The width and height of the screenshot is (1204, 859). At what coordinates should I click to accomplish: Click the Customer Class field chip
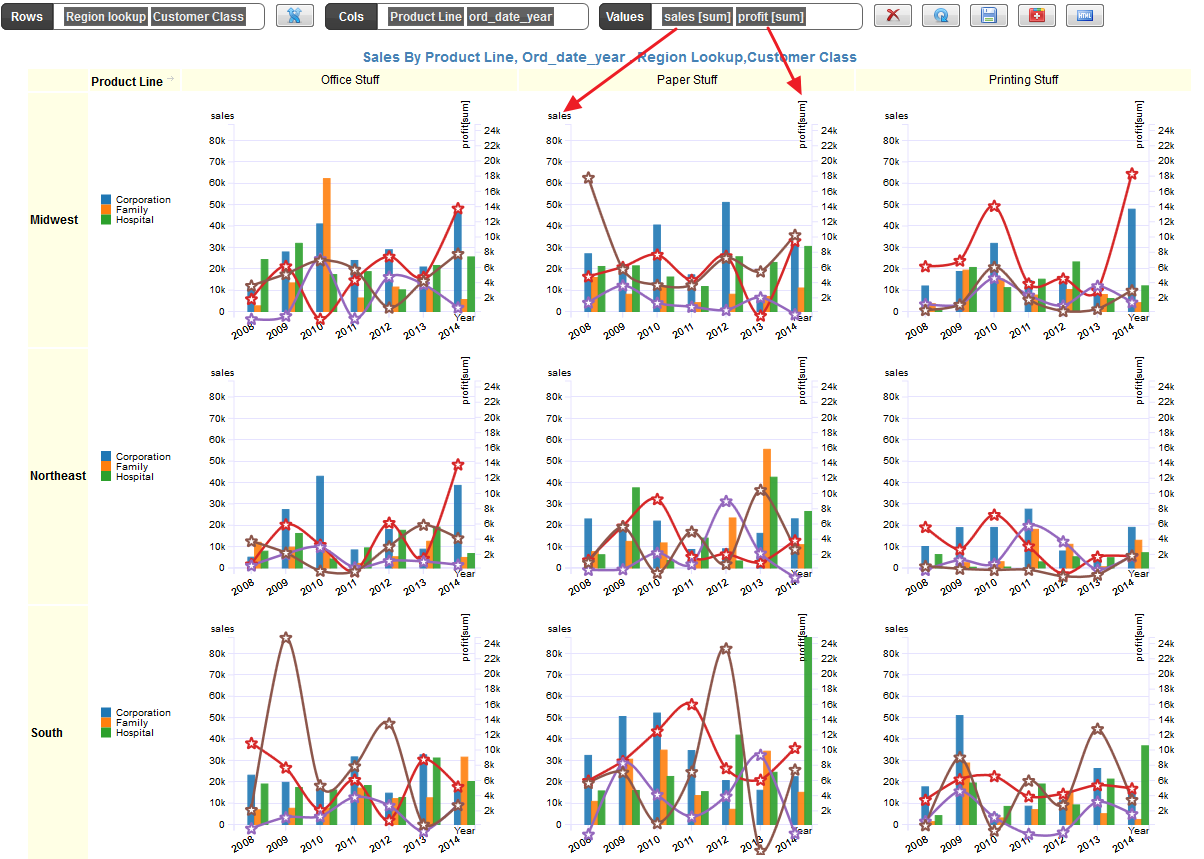[x=199, y=17]
